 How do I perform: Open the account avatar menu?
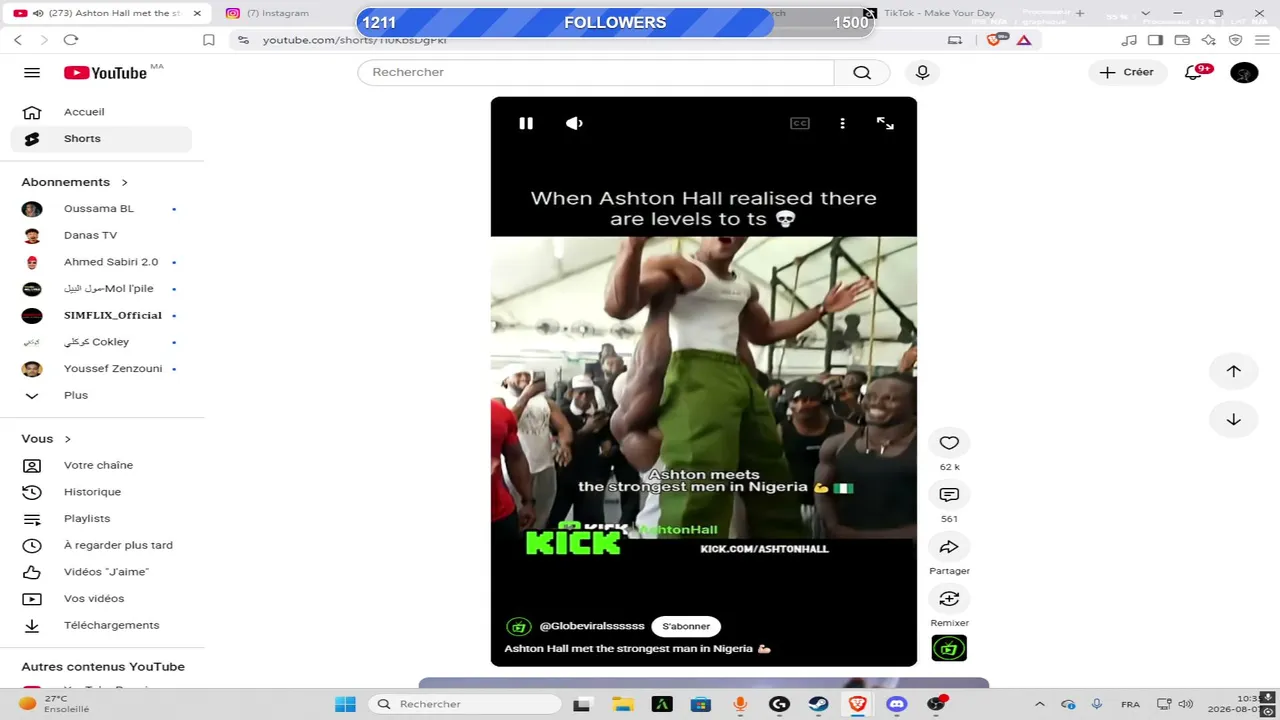click(1244, 72)
